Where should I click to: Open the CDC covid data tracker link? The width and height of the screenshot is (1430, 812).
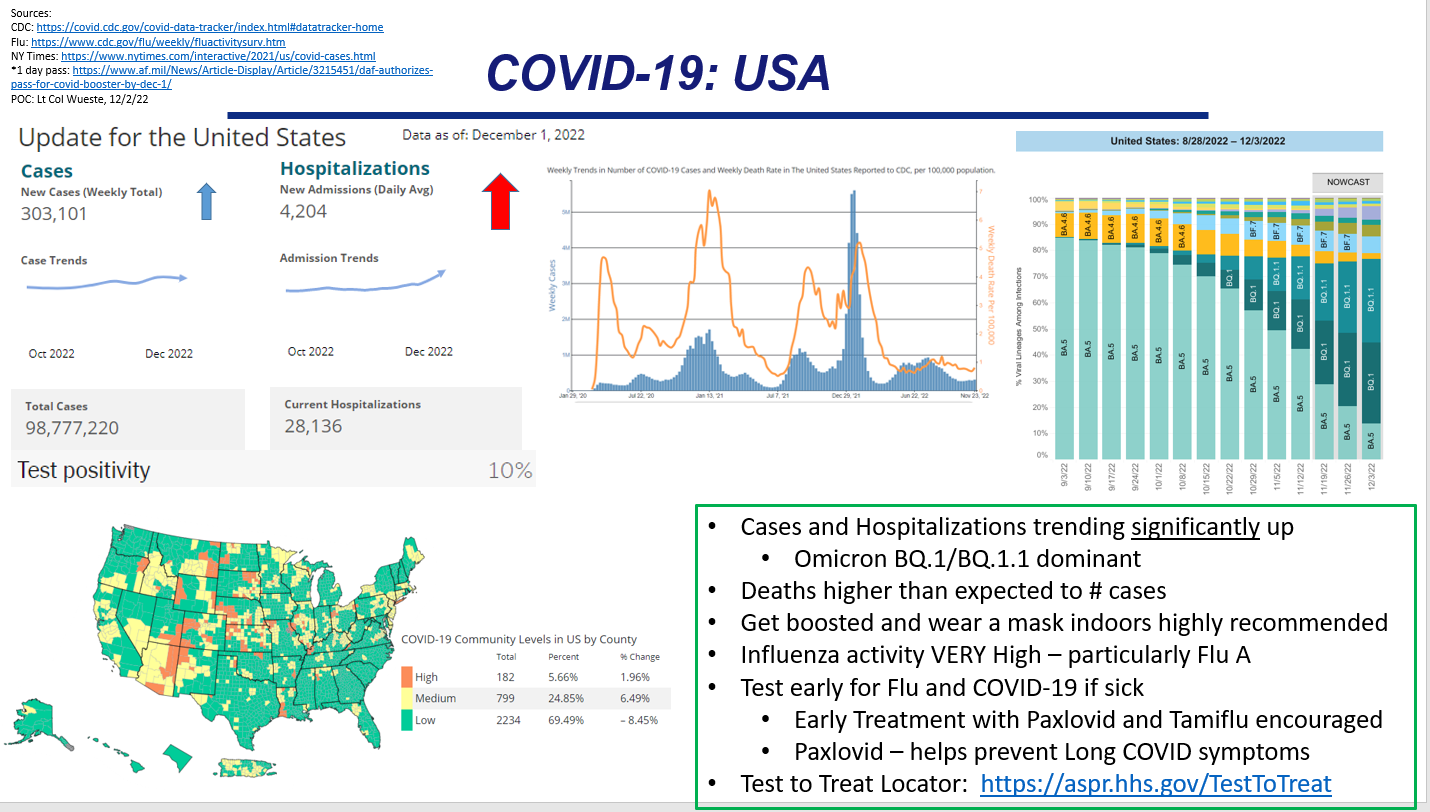click(x=209, y=28)
